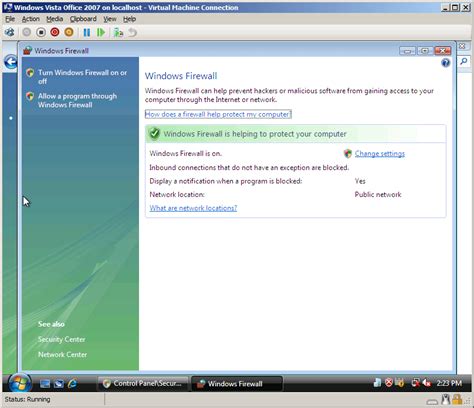Image resolution: width=474 pixels, height=408 pixels.
Task: Open the View menu
Action: 110,19
